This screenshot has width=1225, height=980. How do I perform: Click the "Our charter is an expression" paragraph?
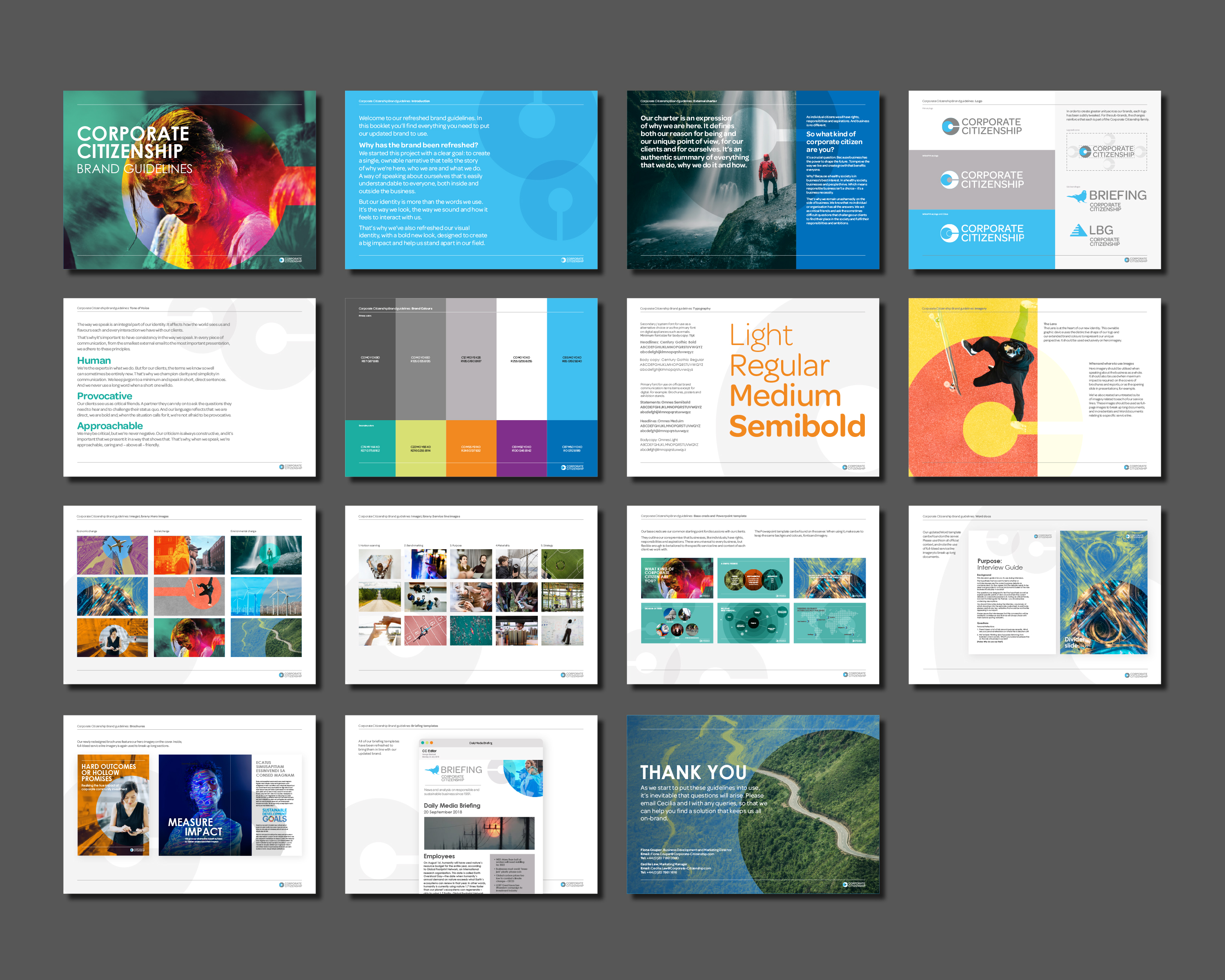(694, 142)
